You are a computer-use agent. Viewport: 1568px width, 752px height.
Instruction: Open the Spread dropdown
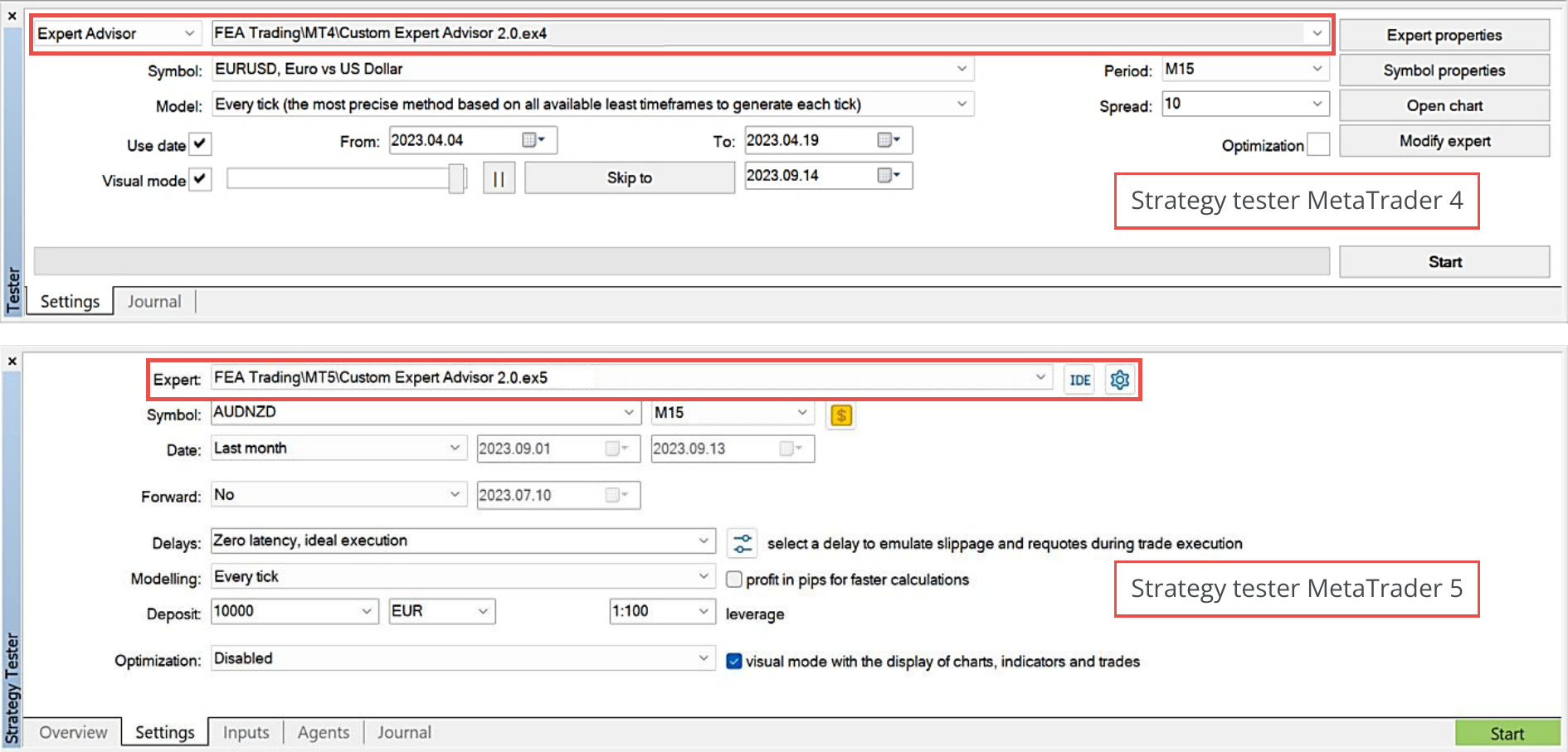(1317, 104)
